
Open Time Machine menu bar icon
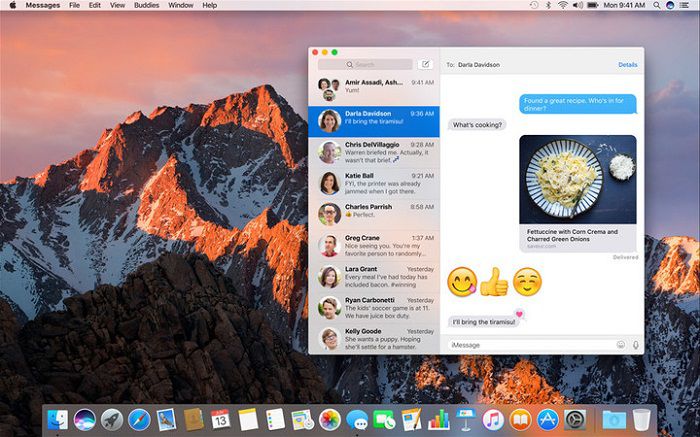534,5
